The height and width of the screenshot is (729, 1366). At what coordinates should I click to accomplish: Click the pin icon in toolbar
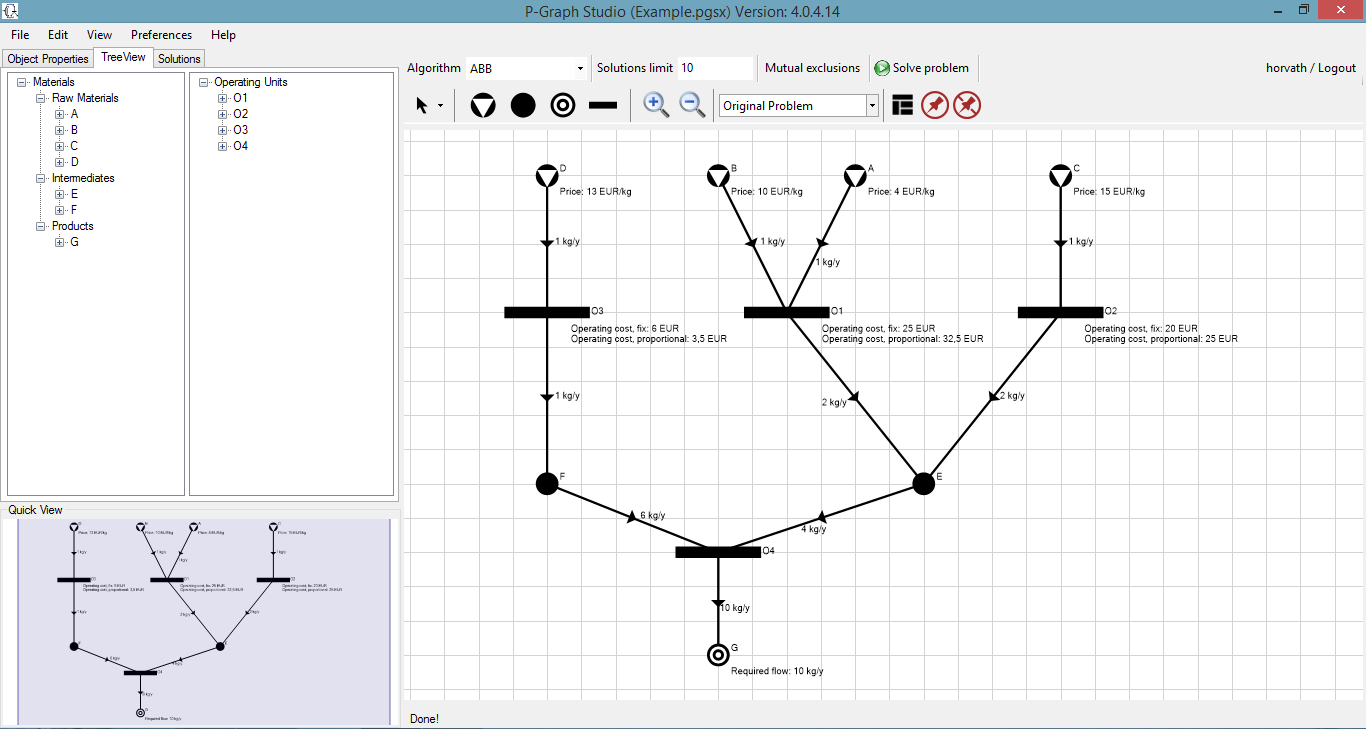click(934, 105)
